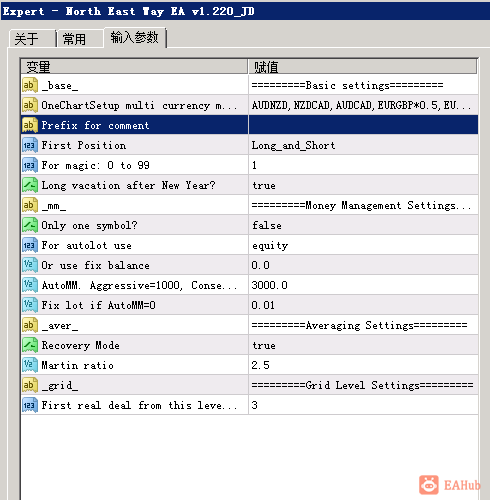Switch to the 输入参数 (Inputs) tab
The width and height of the screenshot is (490, 500).
tap(135, 37)
